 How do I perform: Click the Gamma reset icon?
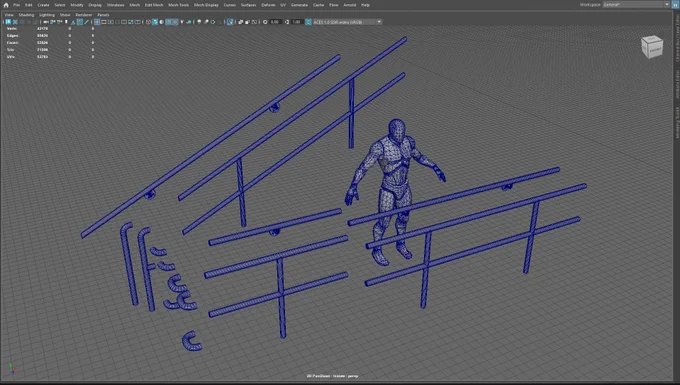click(x=287, y=22)
